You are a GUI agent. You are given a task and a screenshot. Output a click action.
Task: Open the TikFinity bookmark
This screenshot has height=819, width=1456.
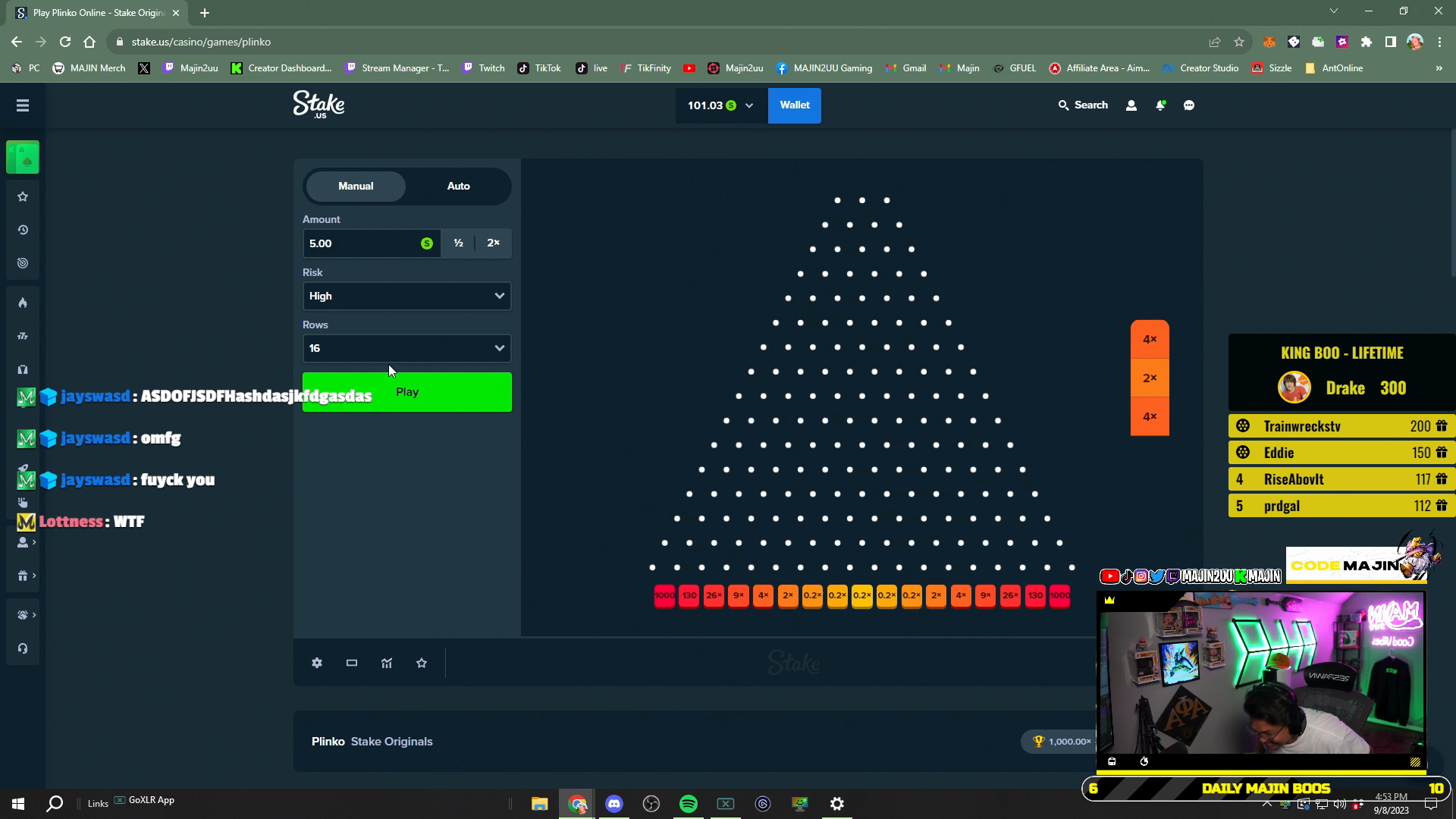pyautogui.click(x=645, y=68)
